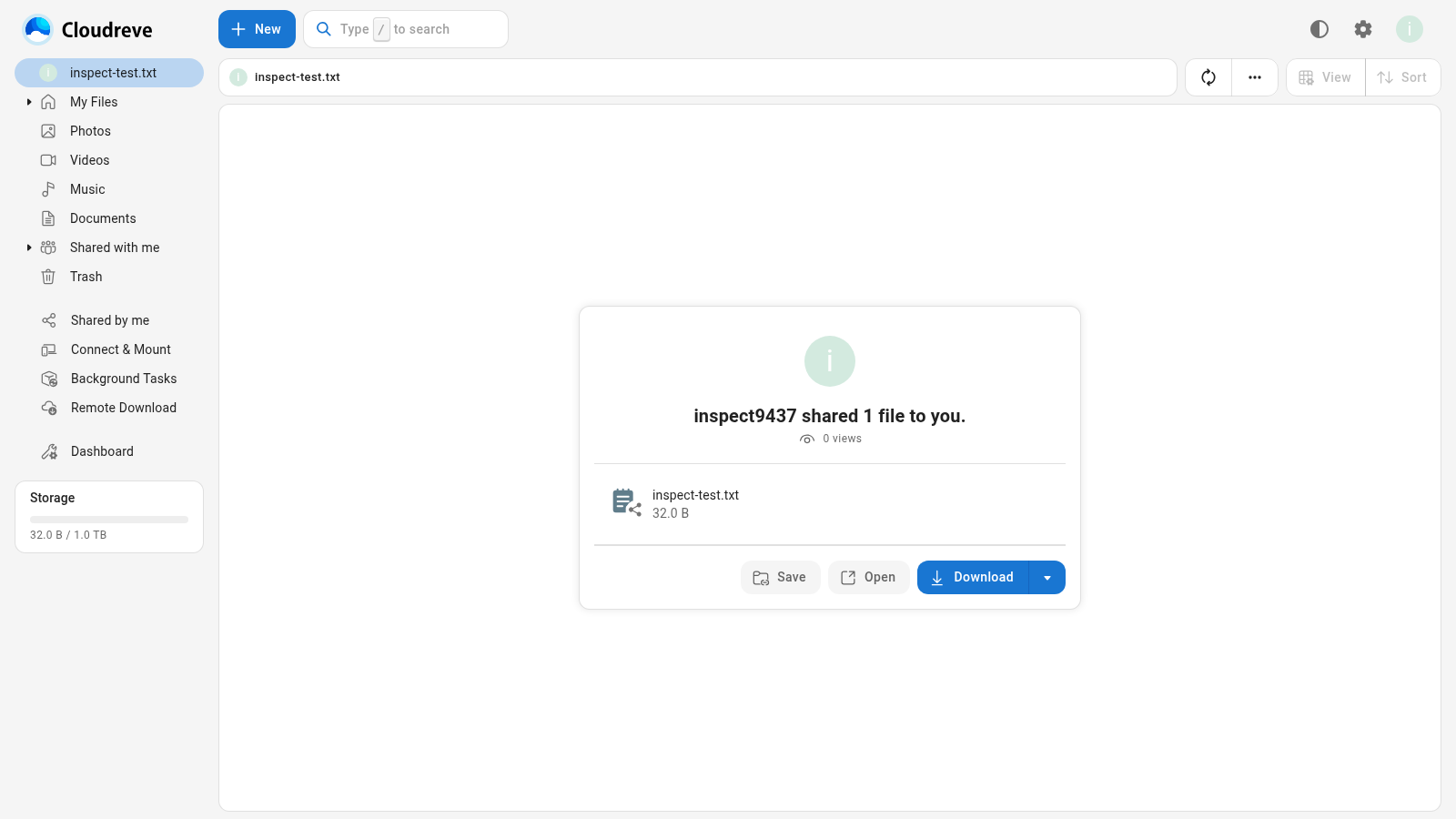Click the Cloudreve logo icon
1456x819 pixels.
tap(38, 29)
